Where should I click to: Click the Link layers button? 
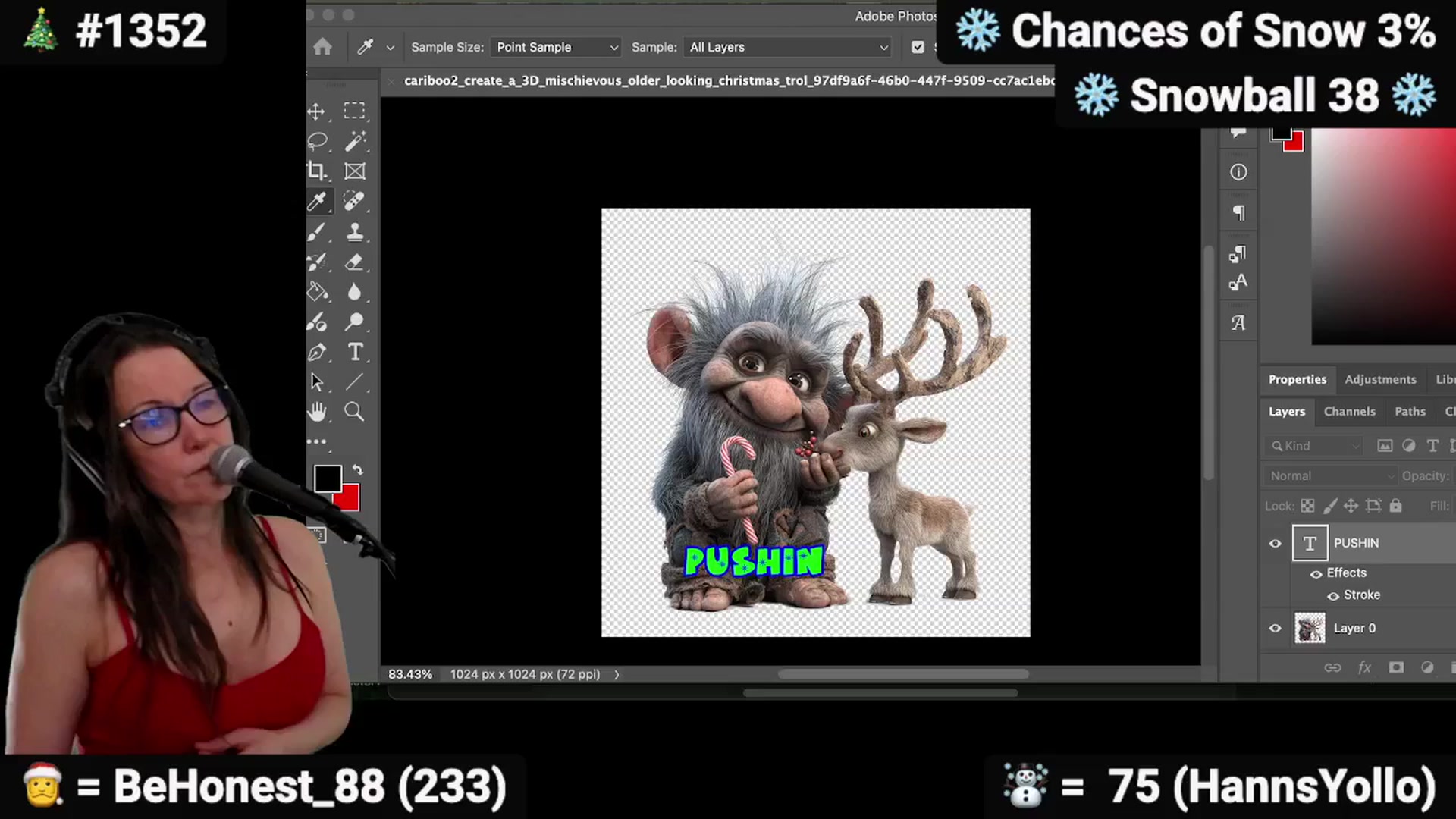1332,668
